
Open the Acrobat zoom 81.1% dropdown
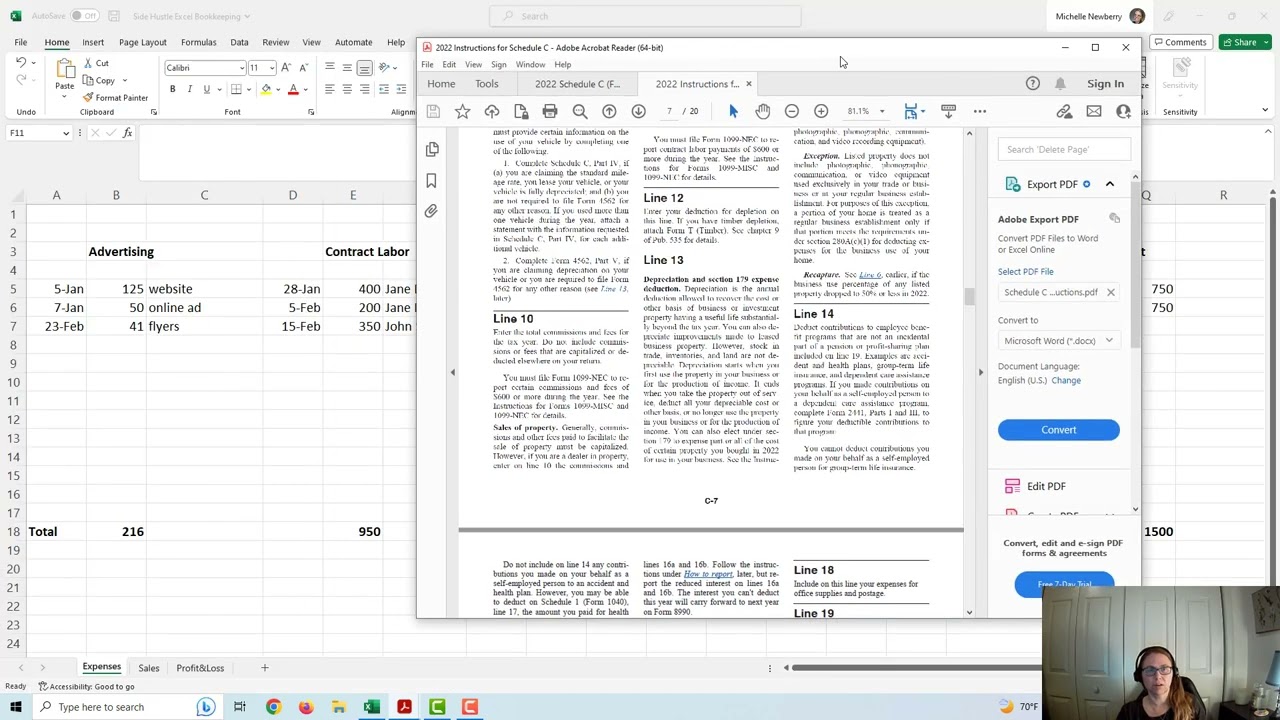coord(881,111)
